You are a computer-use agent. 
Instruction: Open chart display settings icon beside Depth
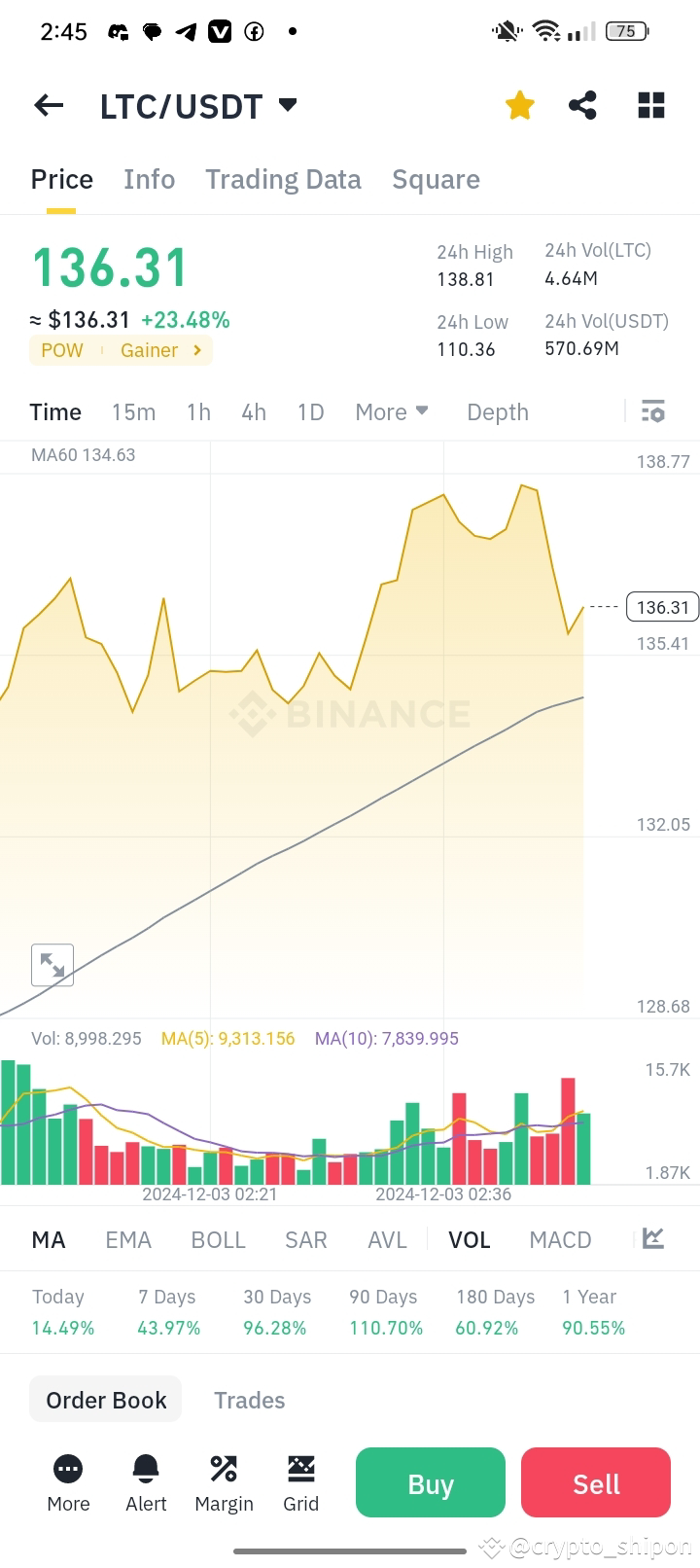coord(652,411)
